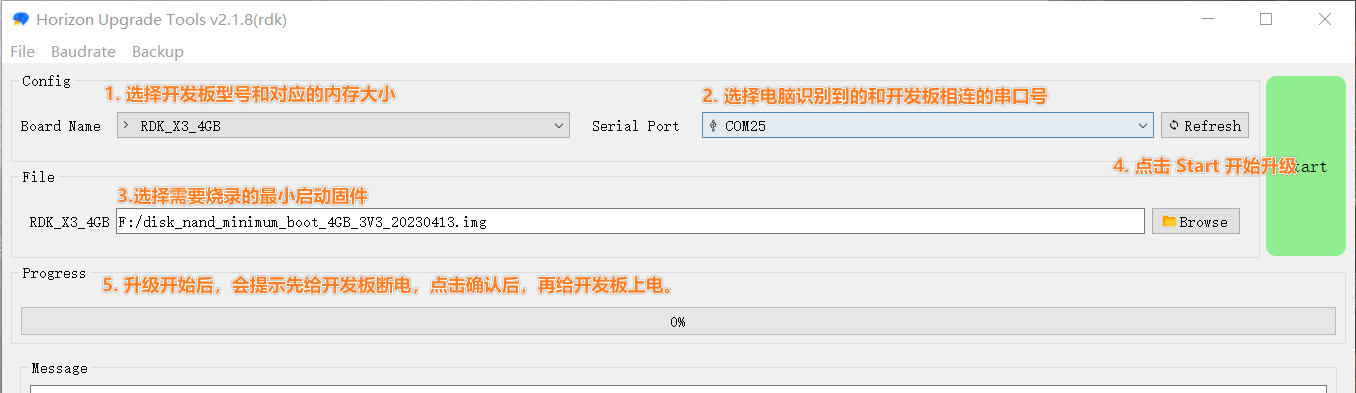The width and height of the screenshot is (1356, 393).
Task: Expand the Serial Port COM25 dropdown
Action: tap(927, 126)
